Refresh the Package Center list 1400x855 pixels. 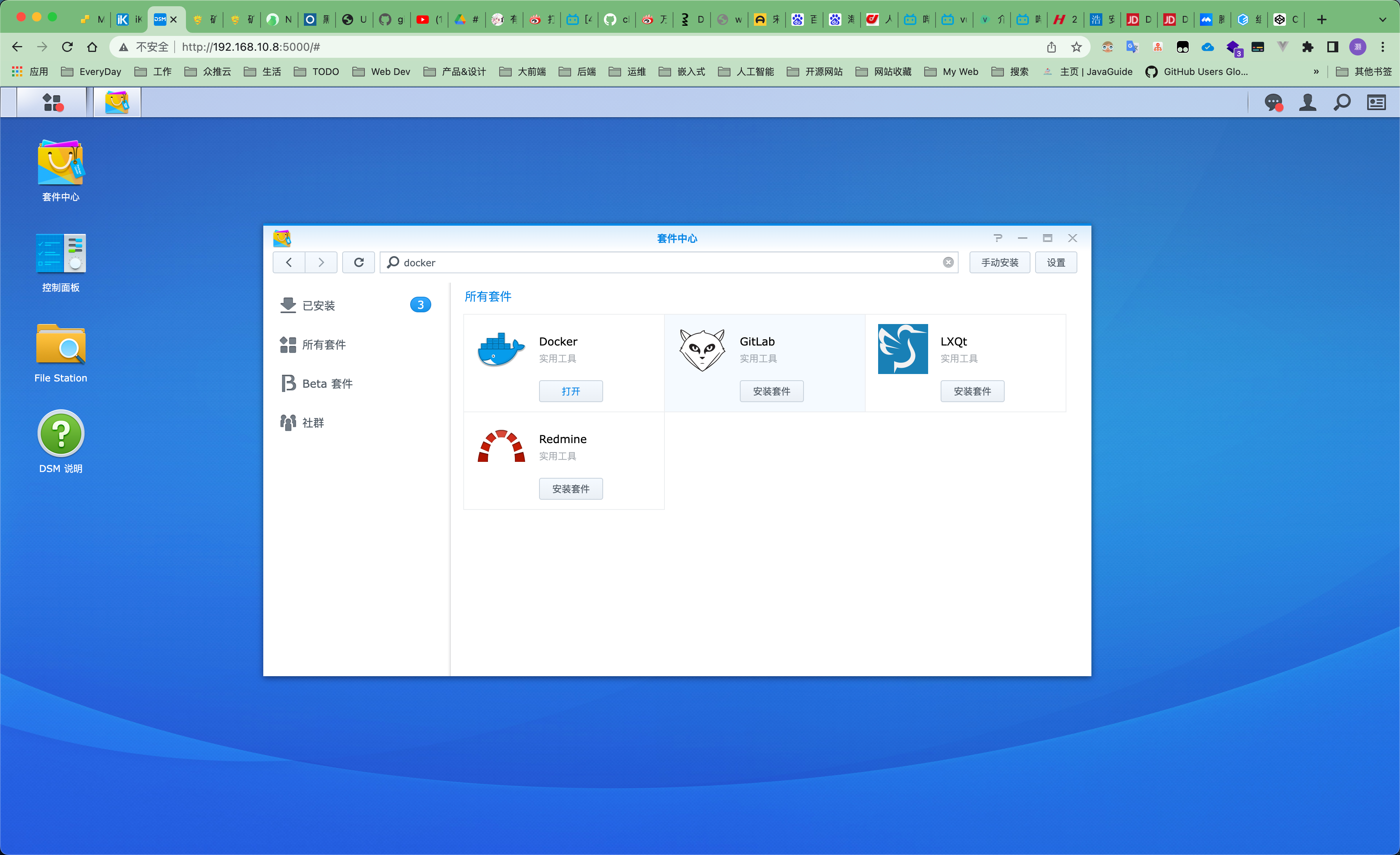pyautogui.click(x=359, y=262)
